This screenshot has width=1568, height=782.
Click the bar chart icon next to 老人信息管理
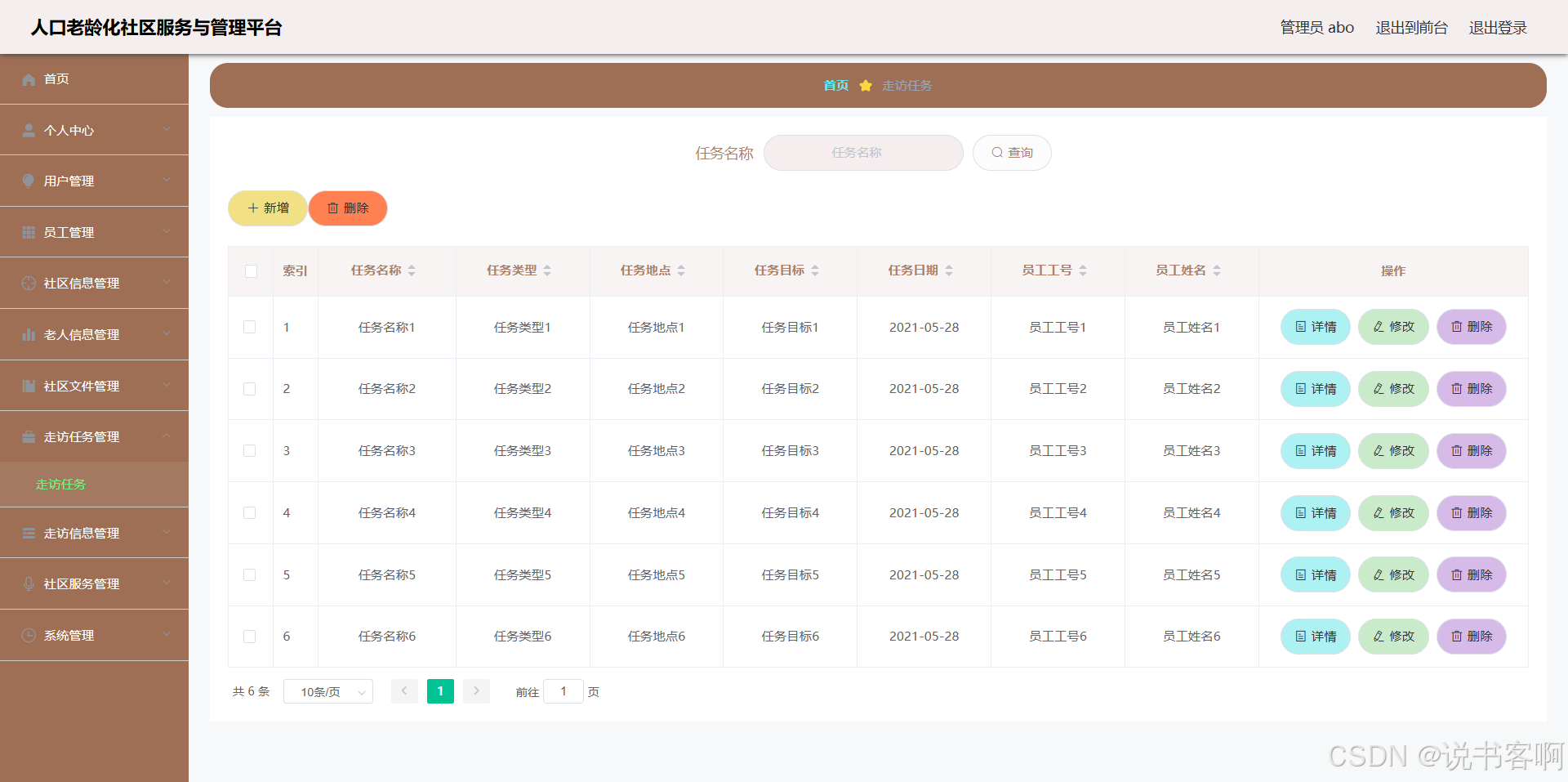29,335
